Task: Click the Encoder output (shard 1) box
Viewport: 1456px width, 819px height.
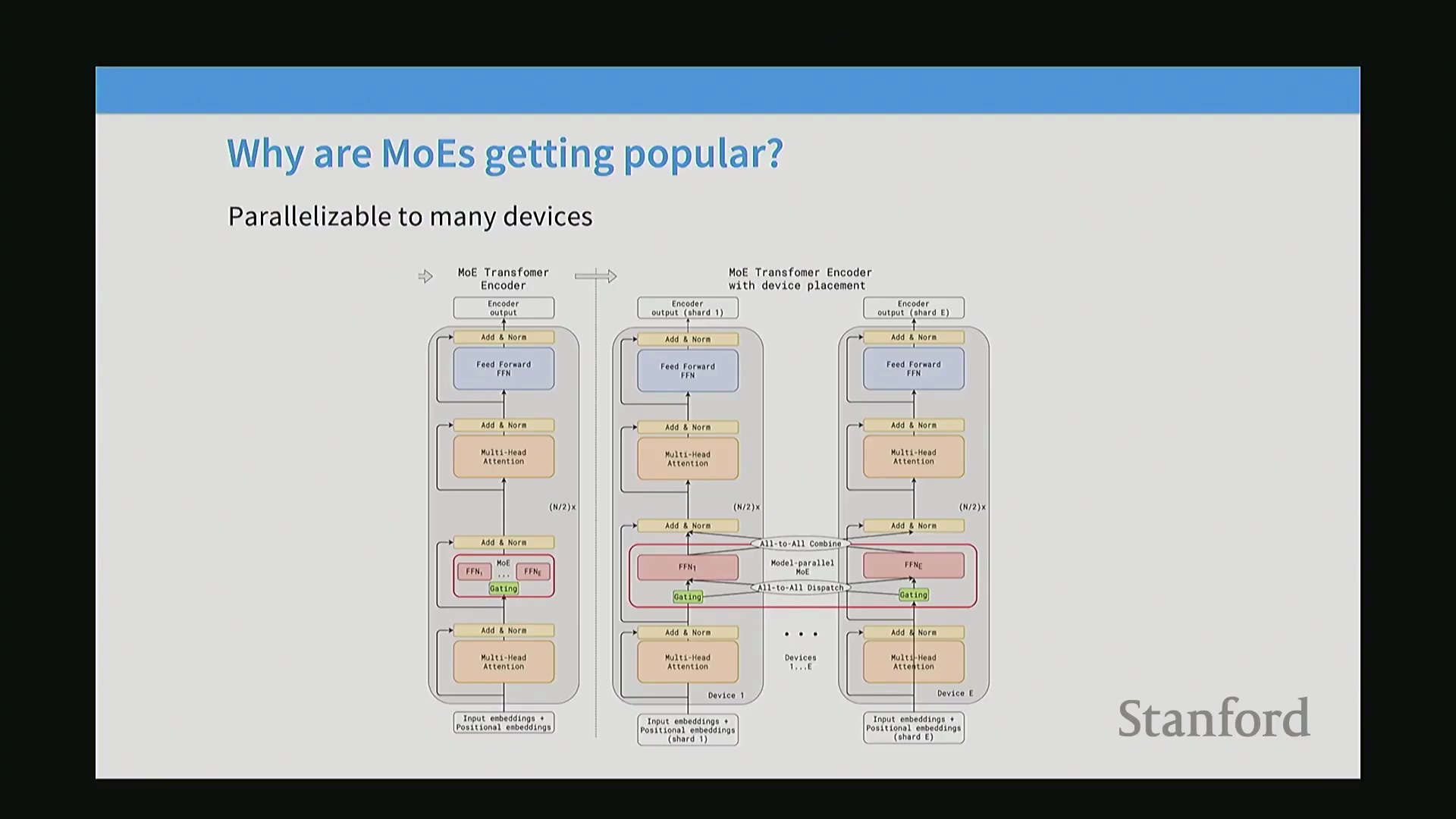Action: coord(688,308)
